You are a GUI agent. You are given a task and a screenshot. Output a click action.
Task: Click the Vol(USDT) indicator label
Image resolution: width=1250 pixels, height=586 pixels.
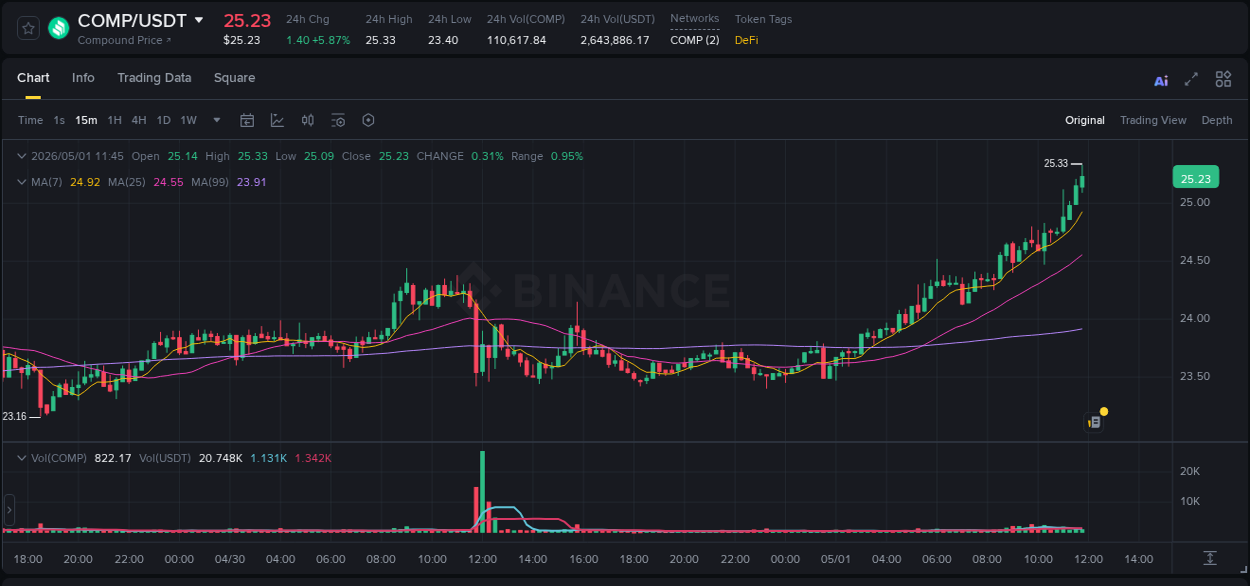click(x=167, y=458)
